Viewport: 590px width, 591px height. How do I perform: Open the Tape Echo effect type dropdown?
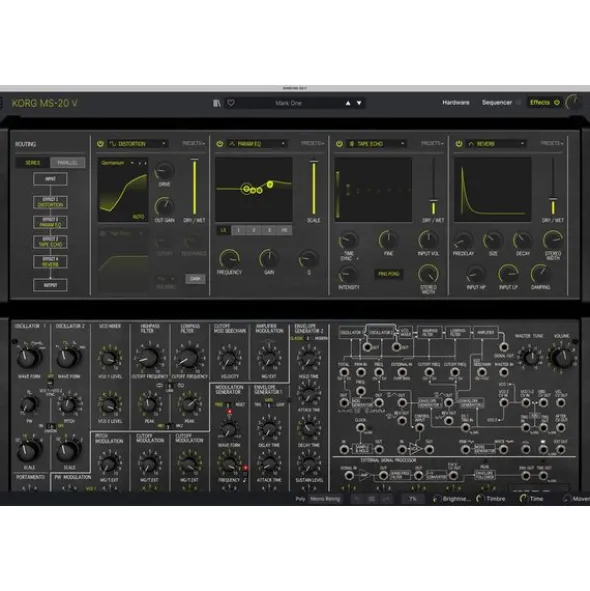(x=377, y=144)
